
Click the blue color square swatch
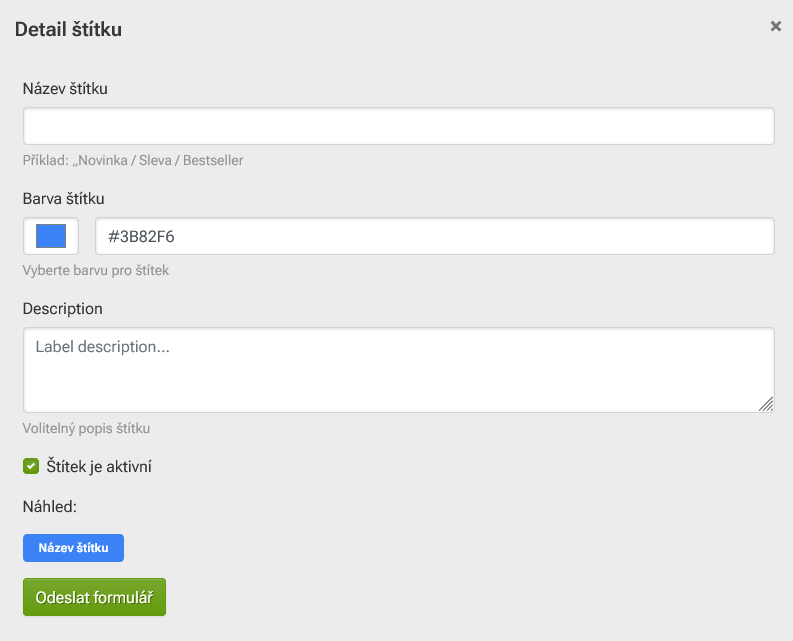click(x=51, y=236)
